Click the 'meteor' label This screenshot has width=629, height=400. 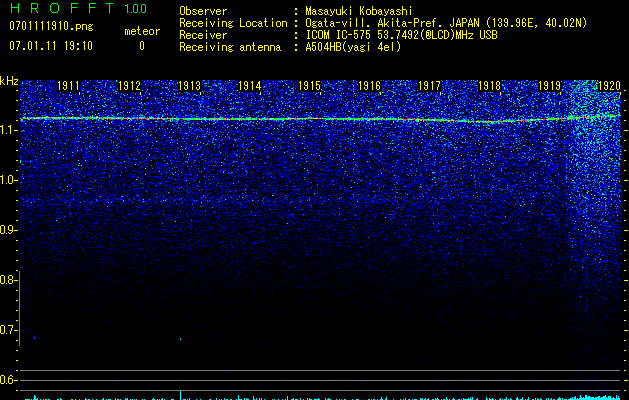pos(142,31)
